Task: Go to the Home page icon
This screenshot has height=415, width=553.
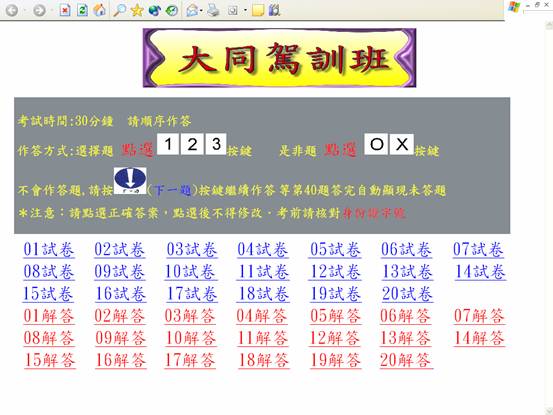Action: [99, 10]
